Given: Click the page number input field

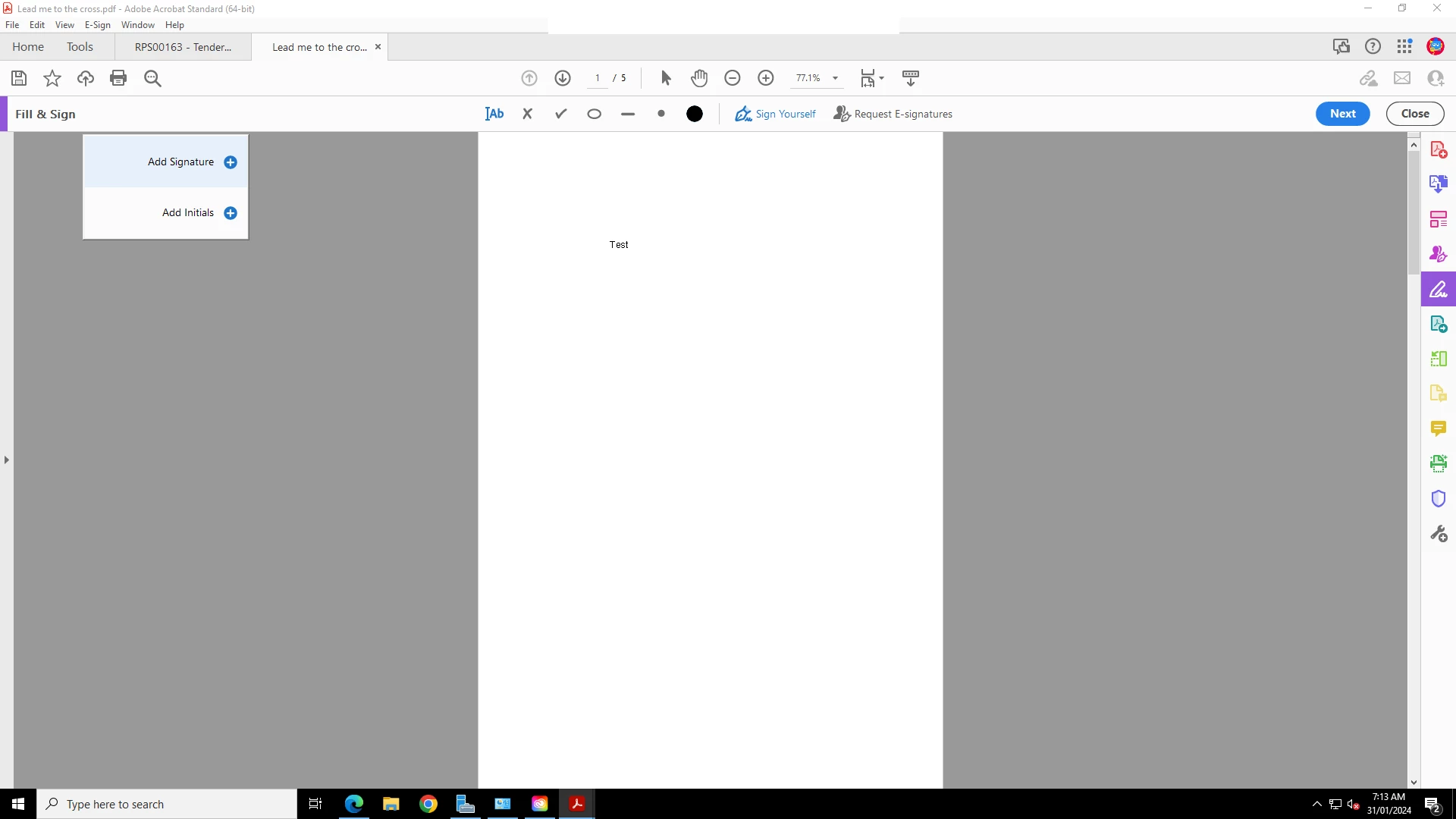Looking at the screenshot, I should click(x=598, y=78).
